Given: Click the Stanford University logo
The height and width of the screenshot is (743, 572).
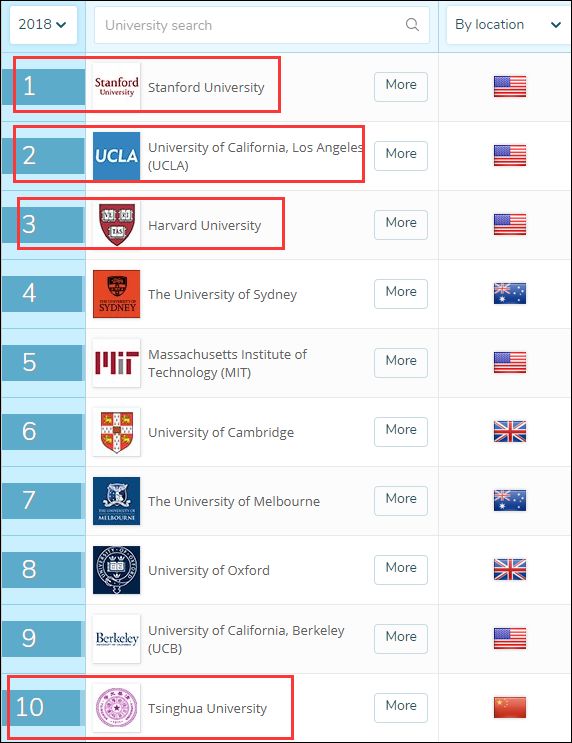Looking at the screenshot, I should pyautogui.click(x=117, y=87).
